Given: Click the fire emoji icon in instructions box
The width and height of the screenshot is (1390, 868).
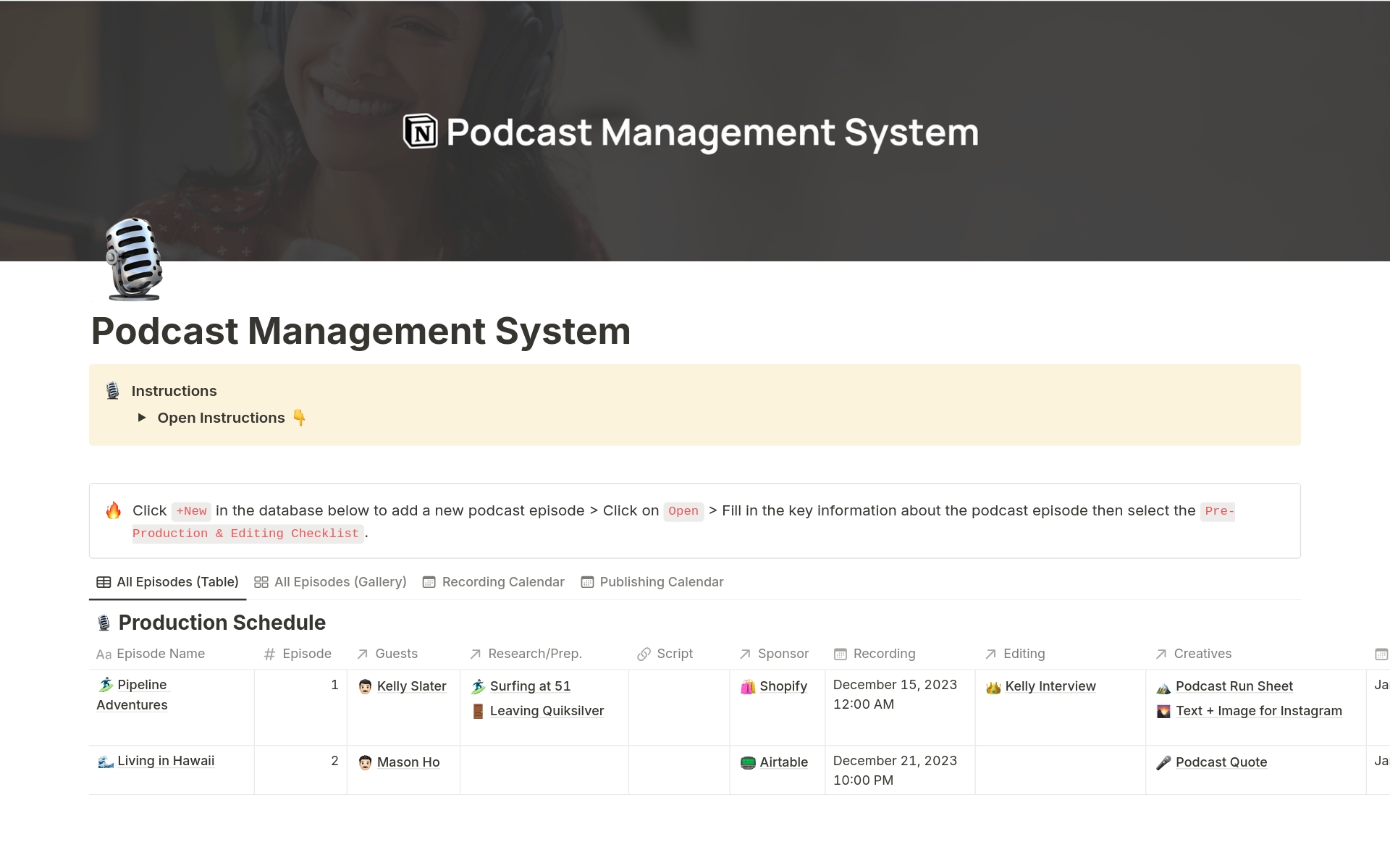Looking at the screenshot, I should (114, 510).
